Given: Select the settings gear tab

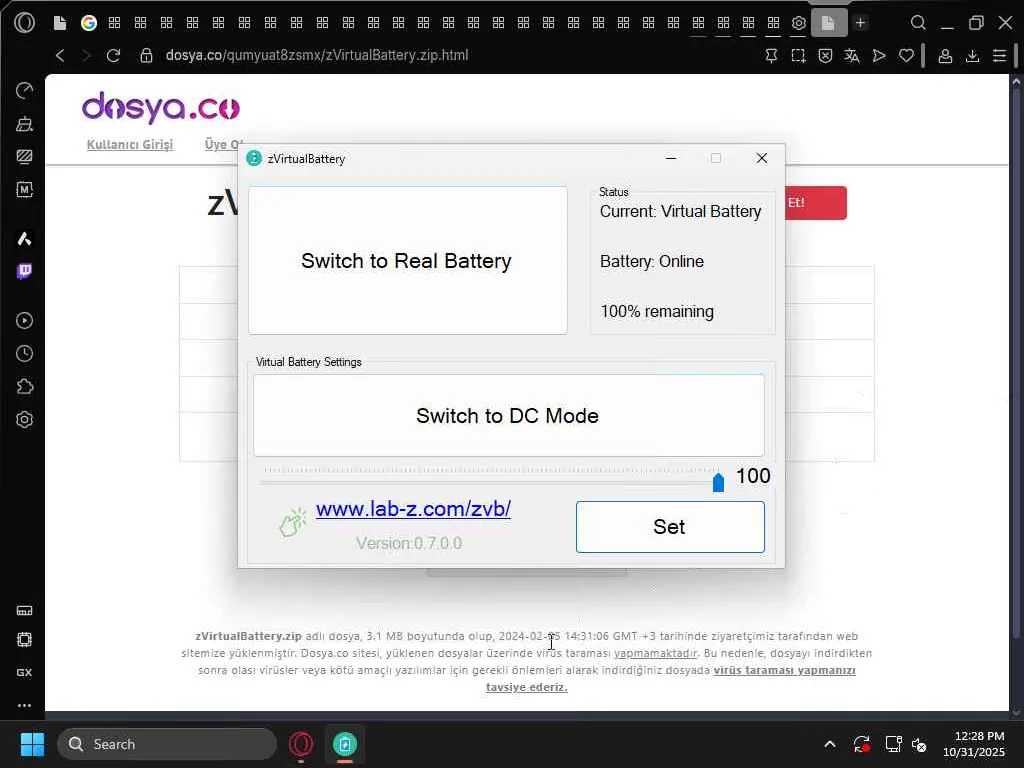Looking at the screenshot, I should pyautogui.click(x=799, y=23).
